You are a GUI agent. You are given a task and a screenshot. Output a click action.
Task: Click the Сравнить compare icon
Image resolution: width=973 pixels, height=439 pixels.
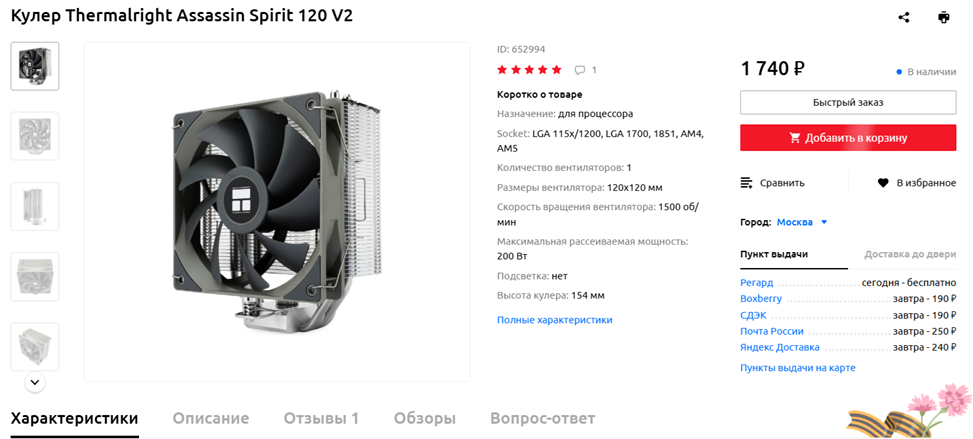(747, 183)
